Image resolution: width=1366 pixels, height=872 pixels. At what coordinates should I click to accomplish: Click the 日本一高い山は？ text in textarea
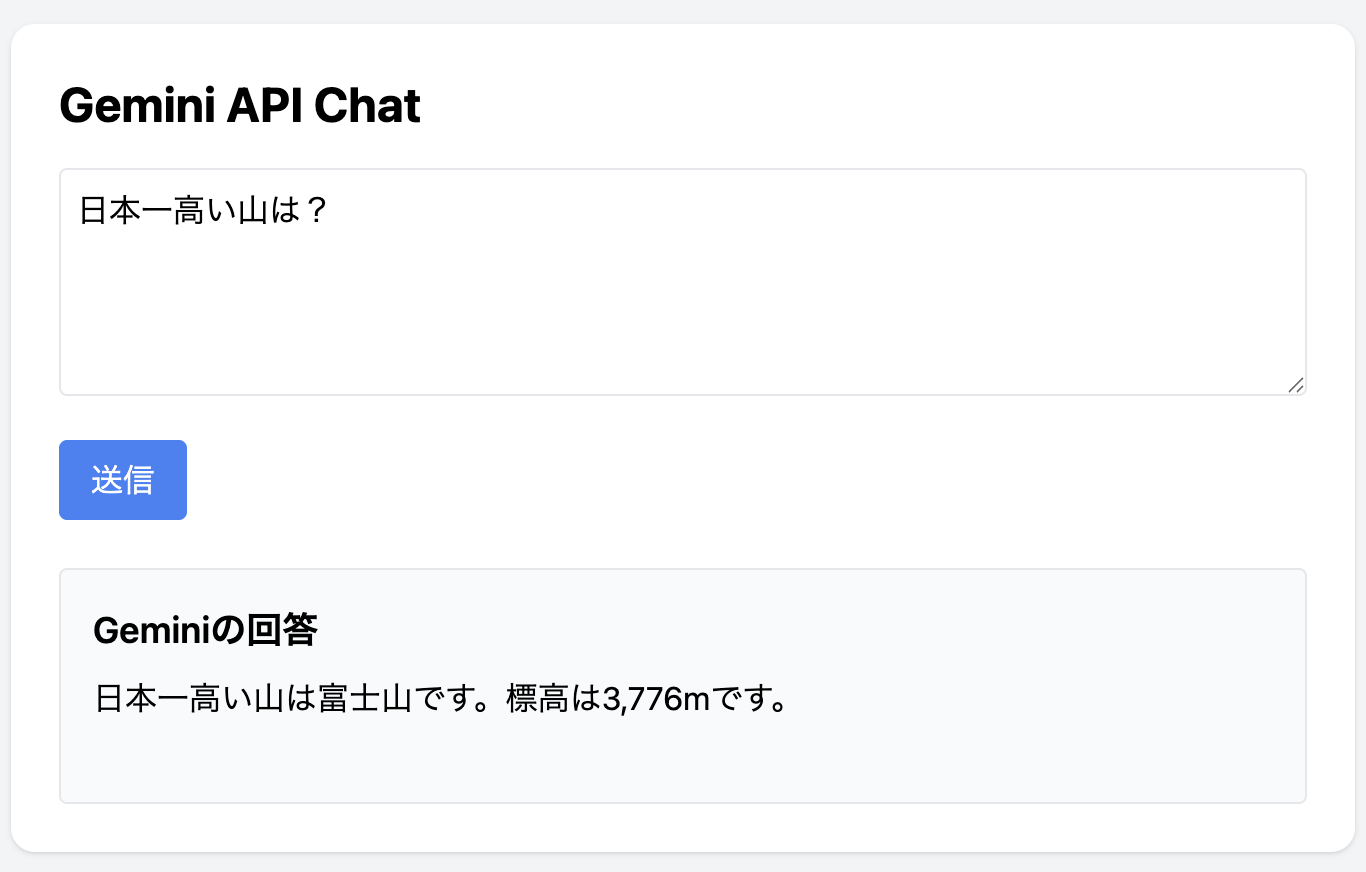tap(204, 211)
